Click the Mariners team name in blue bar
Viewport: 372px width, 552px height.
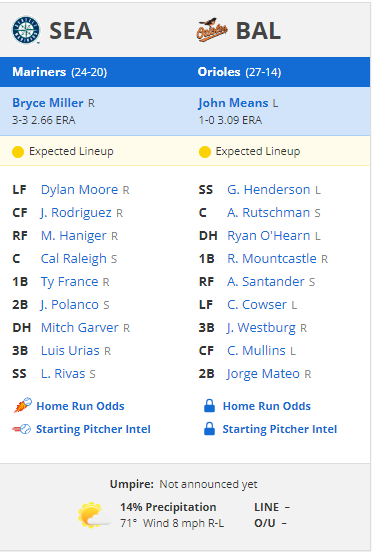pyautogui.click(x=39, y=72)
